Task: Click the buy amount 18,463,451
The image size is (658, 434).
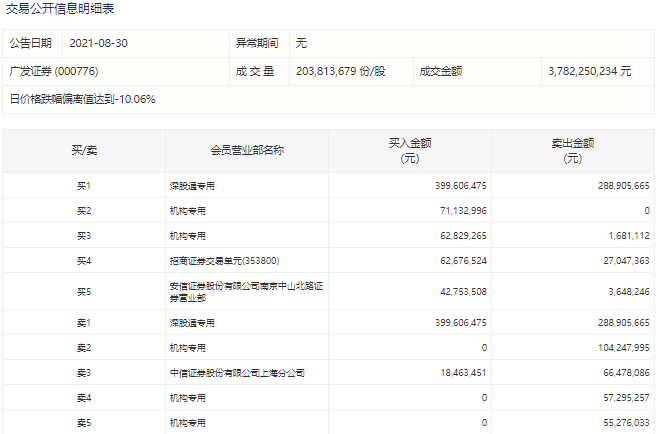Action: (463, 373)
